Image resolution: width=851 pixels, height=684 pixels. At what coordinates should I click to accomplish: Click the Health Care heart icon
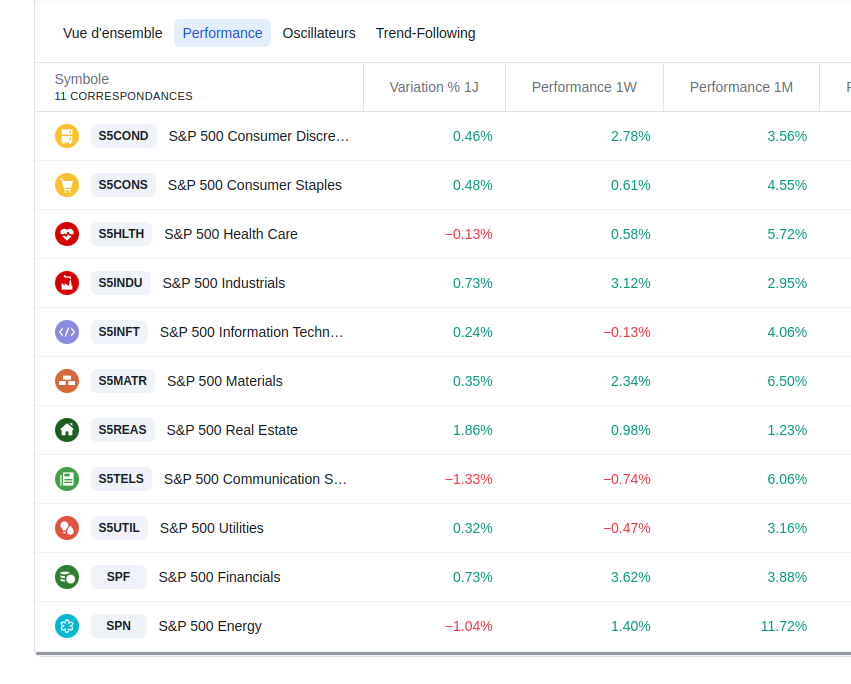click(67, 234)
